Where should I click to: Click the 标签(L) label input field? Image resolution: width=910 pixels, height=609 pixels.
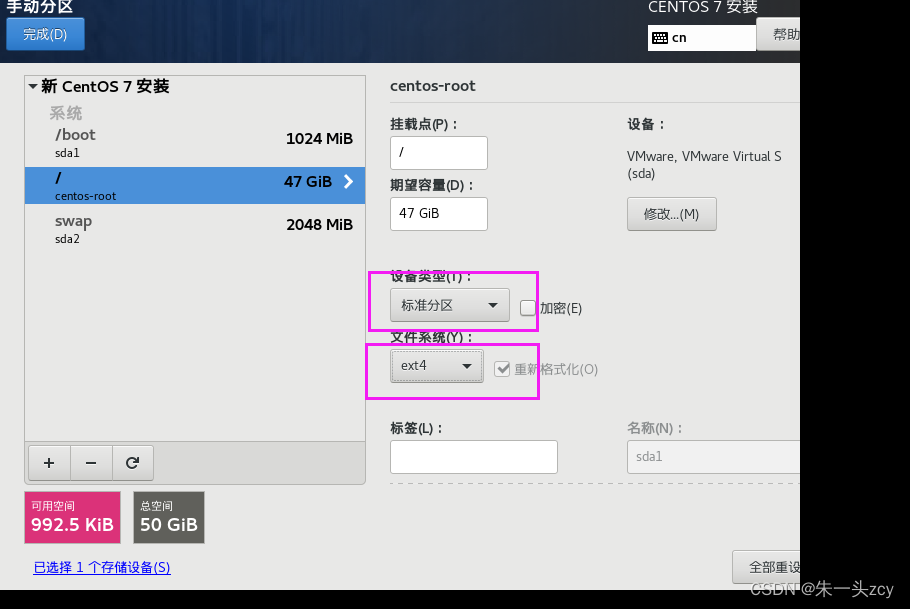[474, 457]
